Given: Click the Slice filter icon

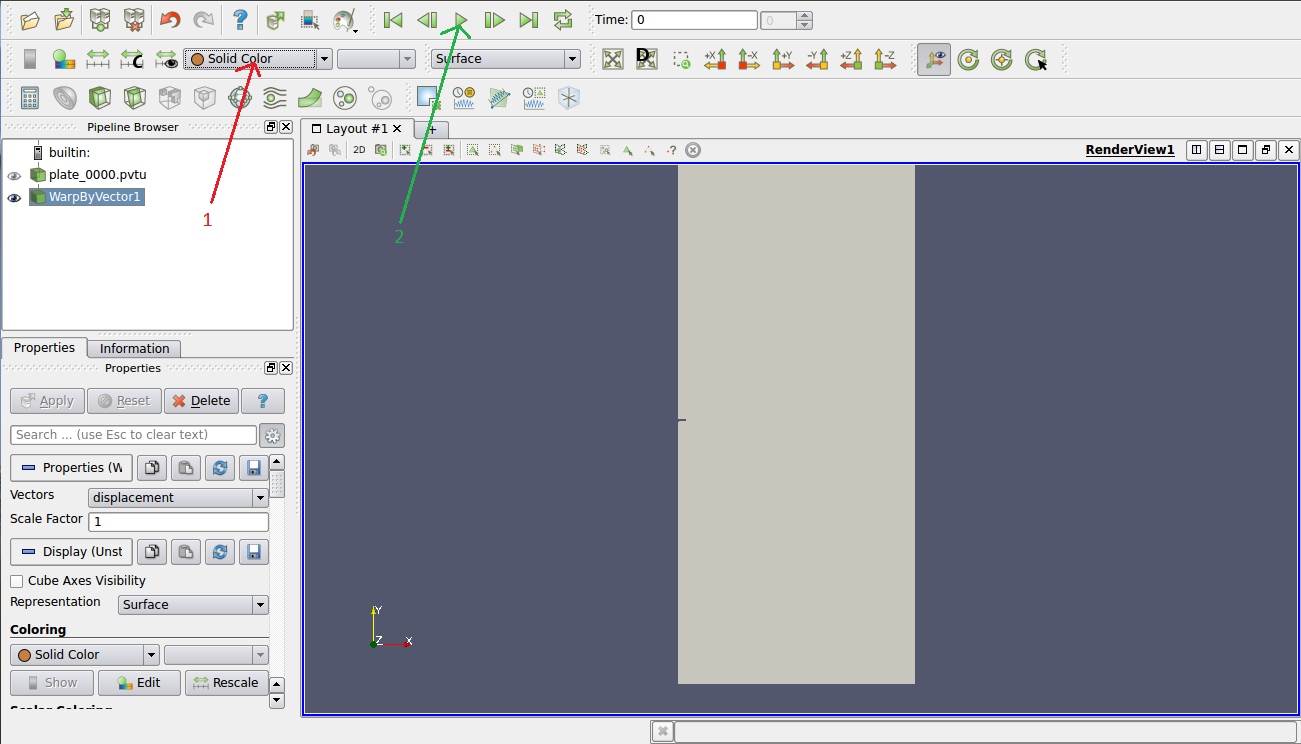Looking at the screenshot, I should pyautogui.click(x=135, y=98).
